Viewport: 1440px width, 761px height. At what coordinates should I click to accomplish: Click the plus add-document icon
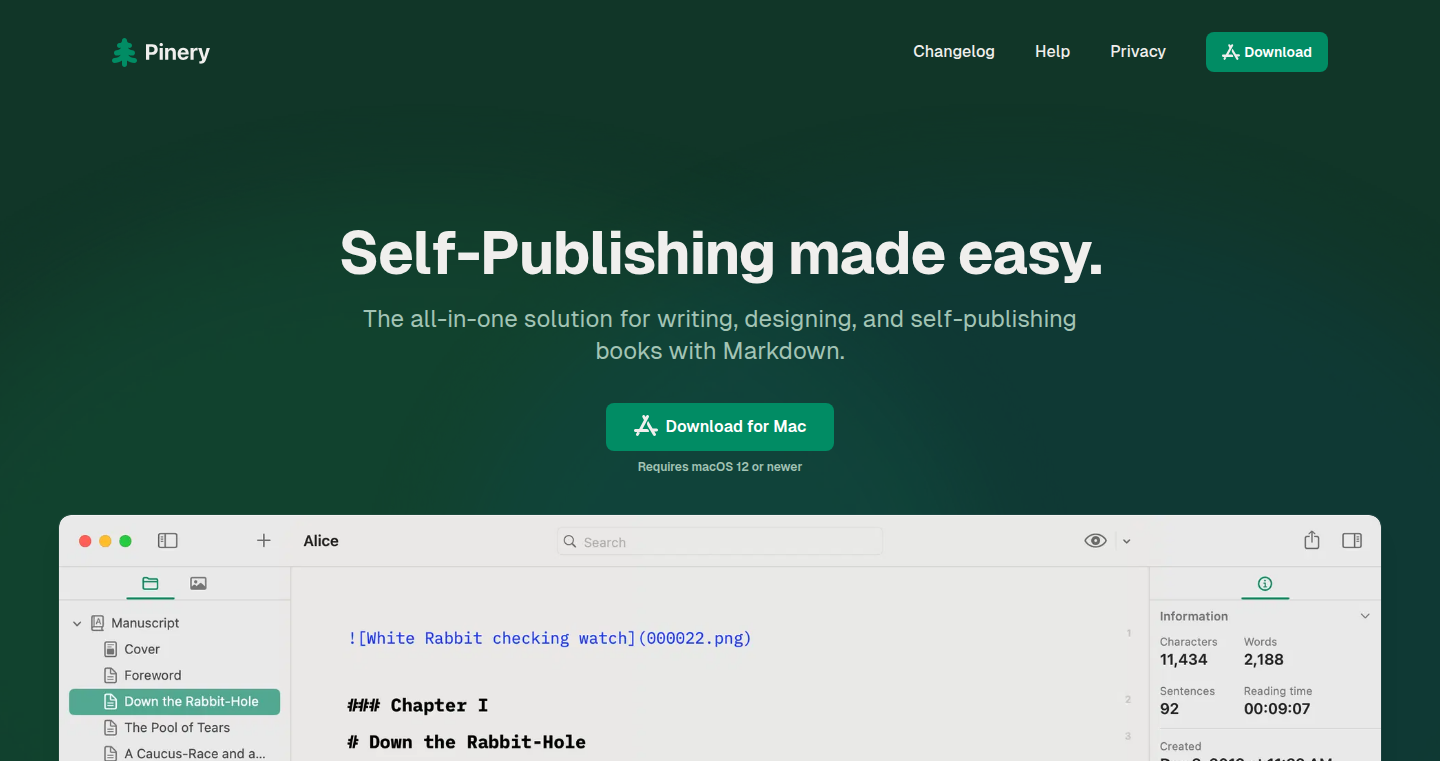(x=264, y=541)
